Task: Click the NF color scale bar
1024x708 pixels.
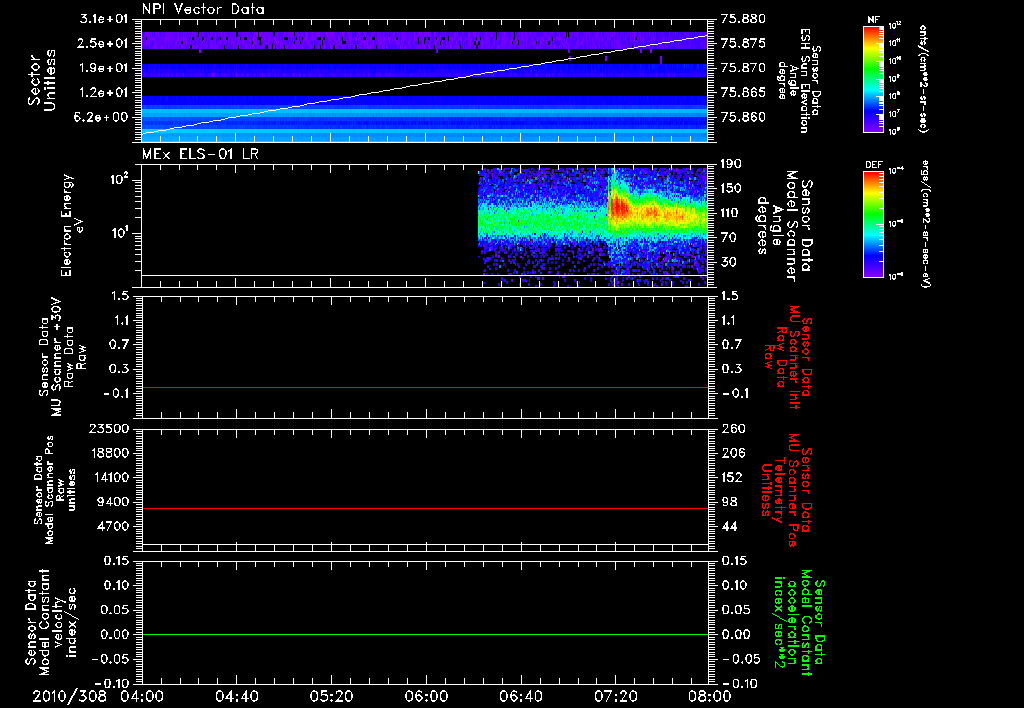Action: (872, 79)
